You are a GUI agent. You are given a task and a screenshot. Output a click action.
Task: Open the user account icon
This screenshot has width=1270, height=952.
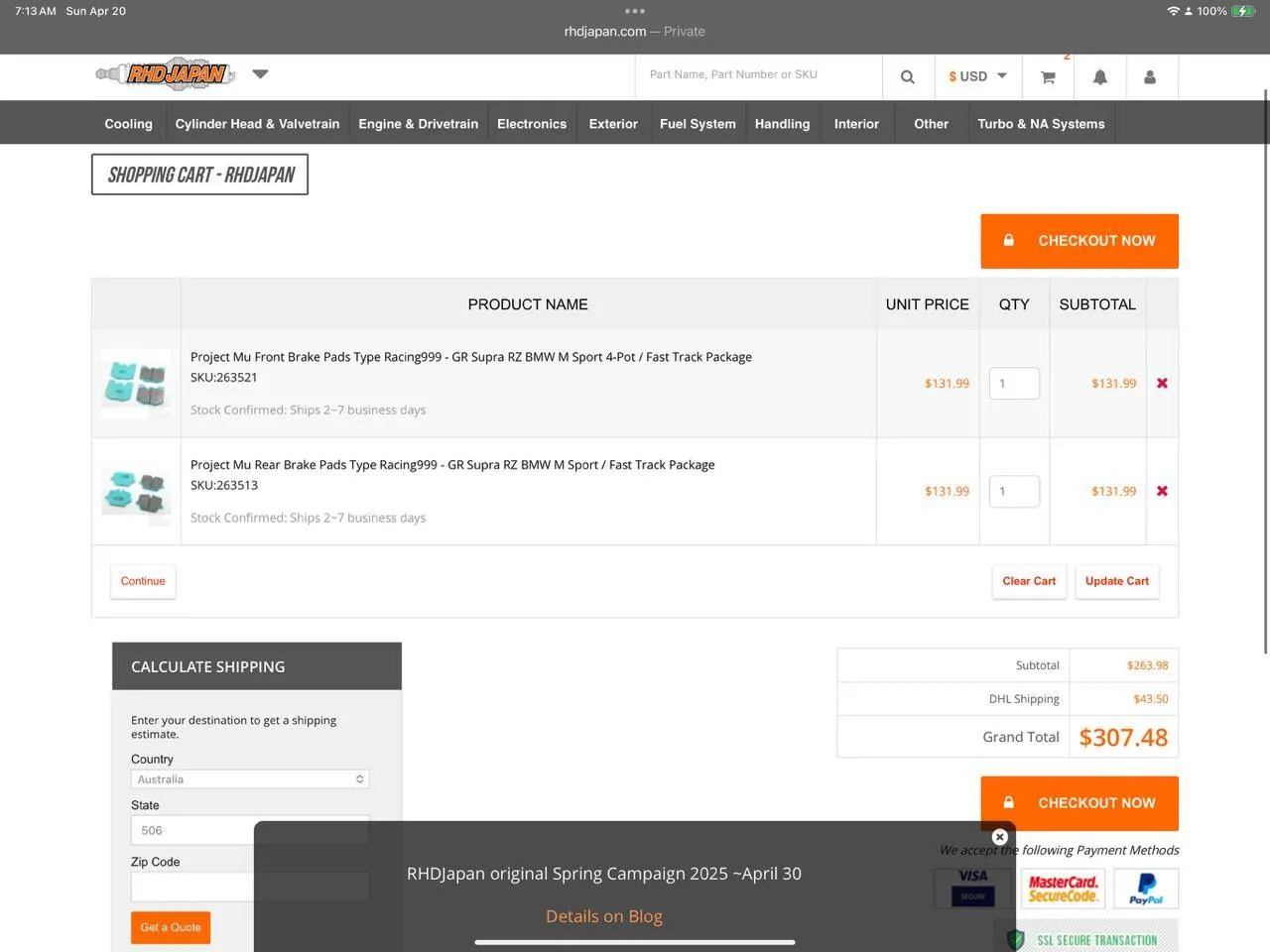1150,76
